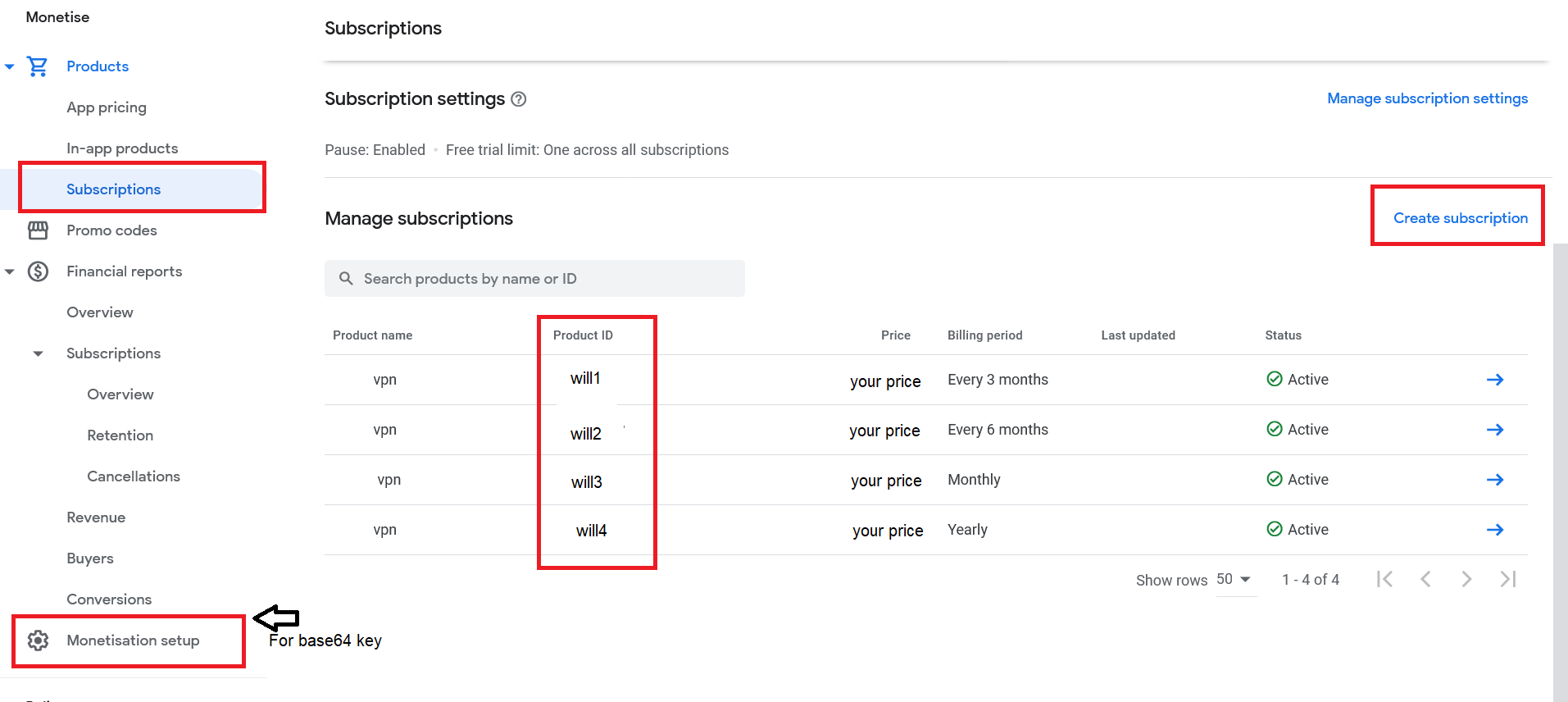Click Products label in sidebar
The height and width of the screenshot is (702, 1568).
tap(98, 66)
